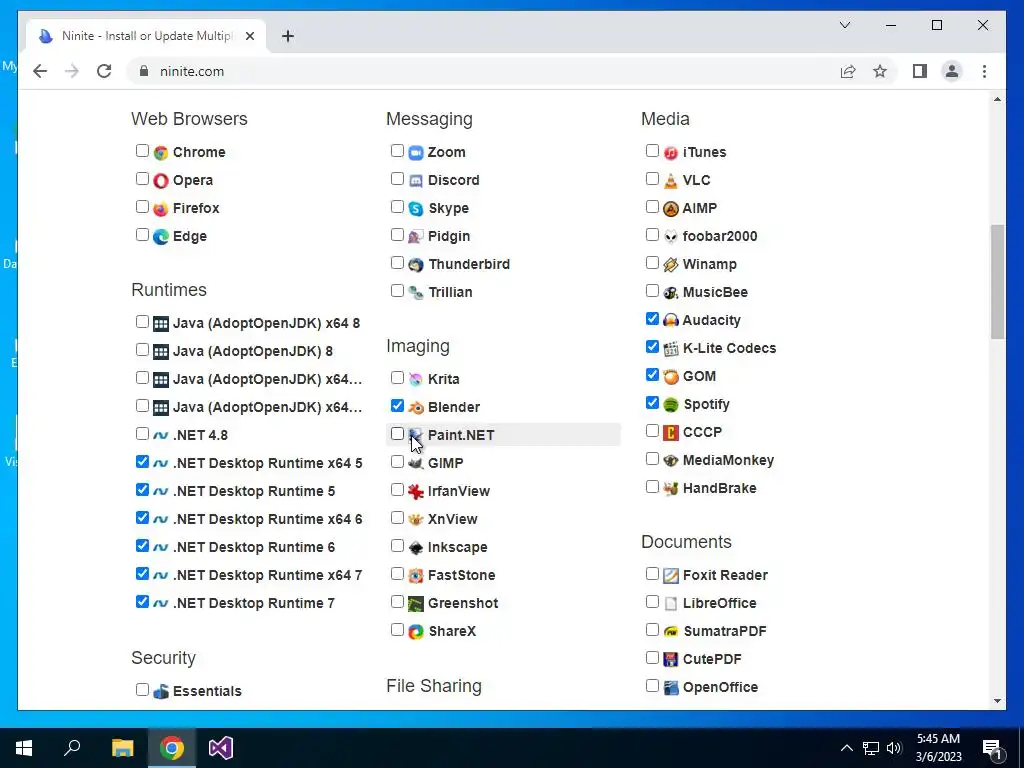1024x768 pixels.
Task: Click the Chrome app icon in Web Browsers
Action: coord(161,153)
